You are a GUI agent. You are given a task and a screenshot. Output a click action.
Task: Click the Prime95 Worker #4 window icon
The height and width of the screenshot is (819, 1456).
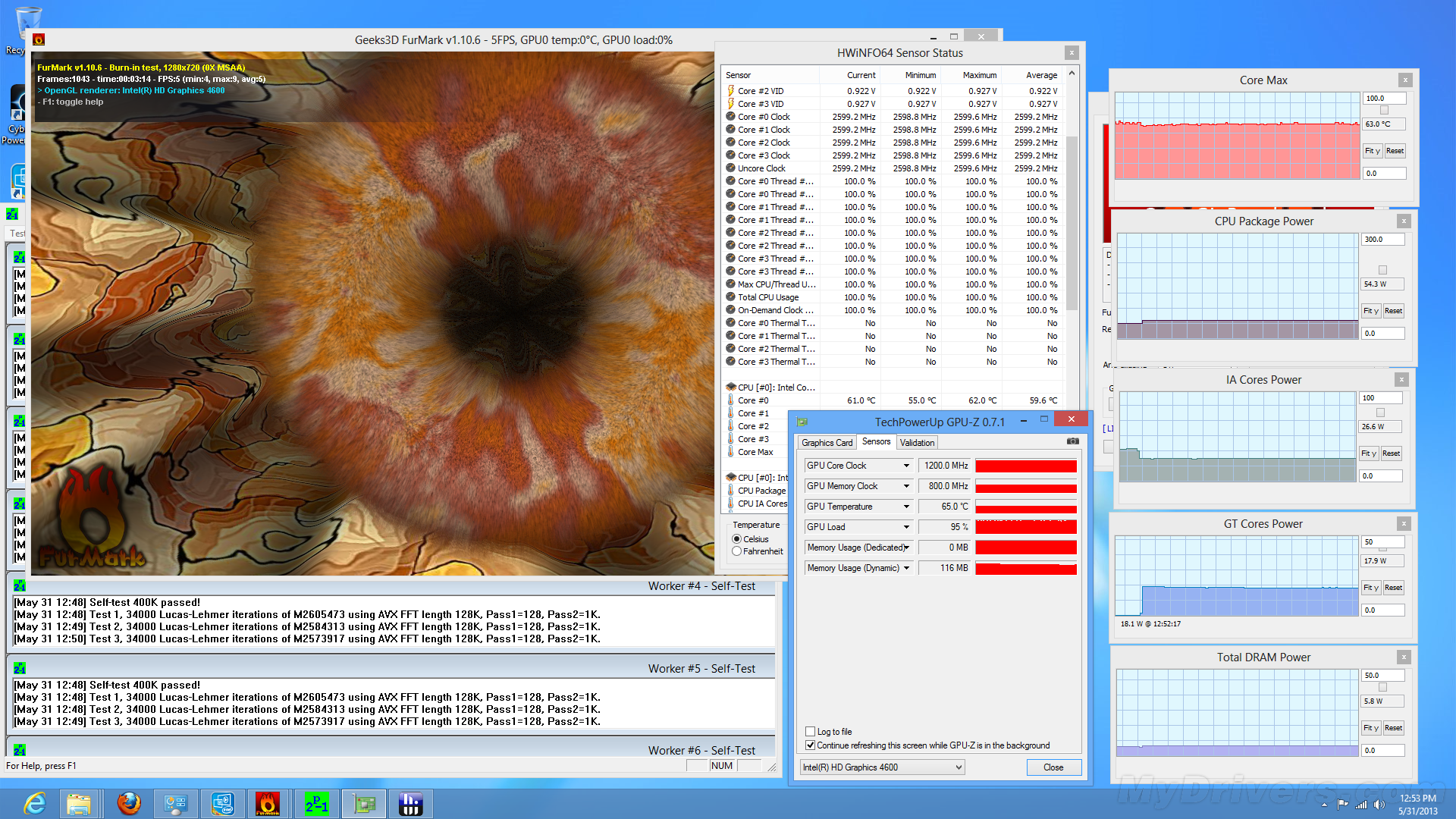(x=19, y=586)
